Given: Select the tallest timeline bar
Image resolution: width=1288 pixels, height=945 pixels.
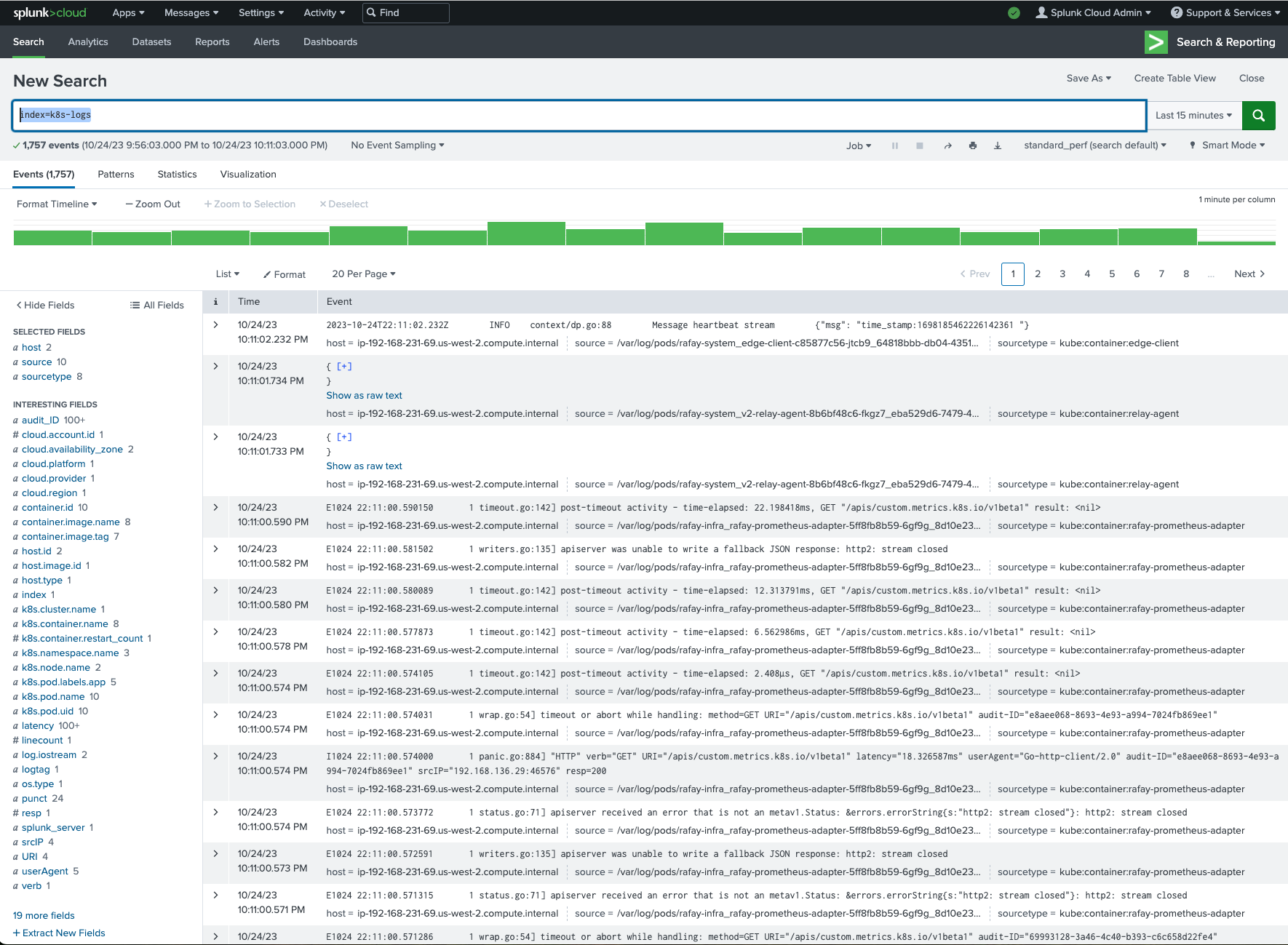Looking at the screenshot, I should pos(526,234).
